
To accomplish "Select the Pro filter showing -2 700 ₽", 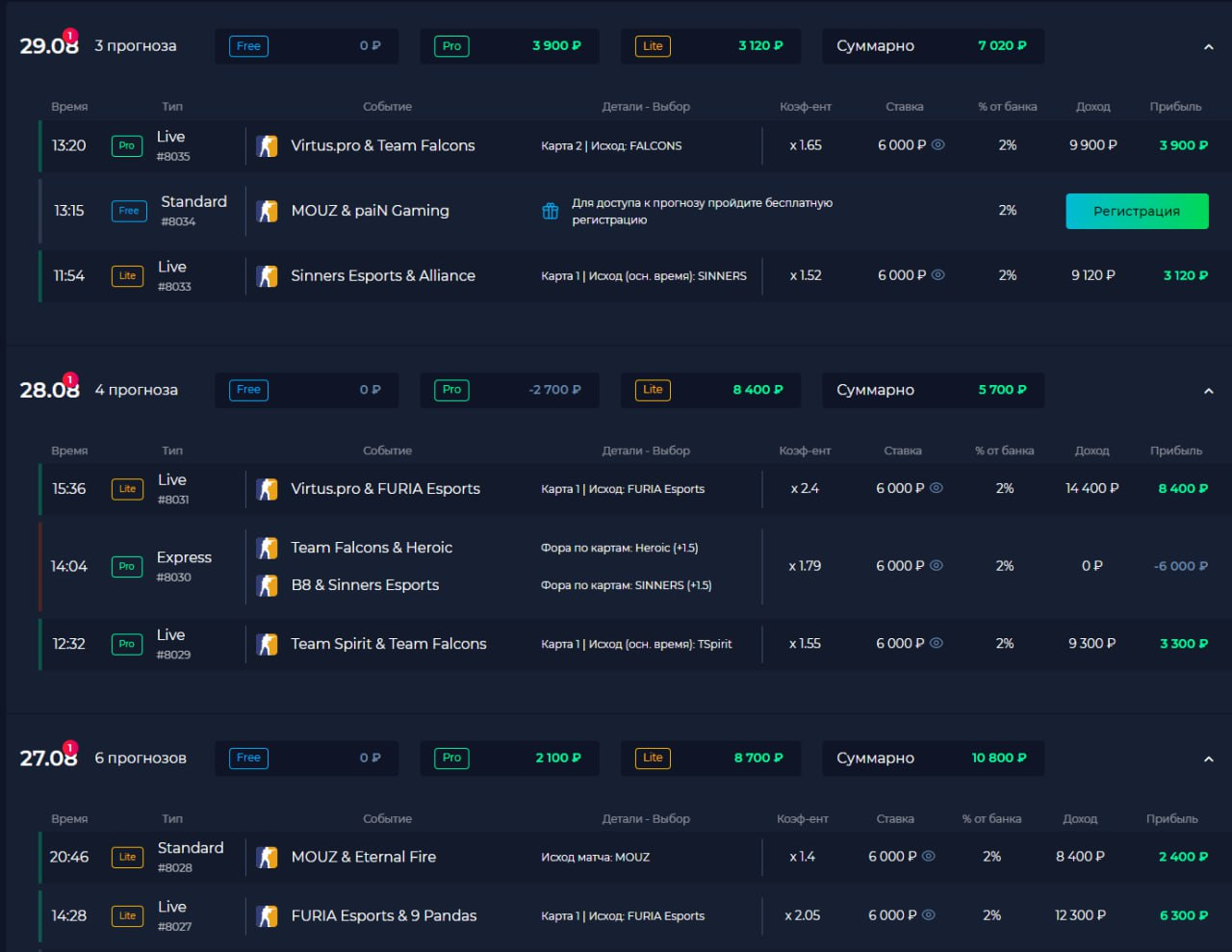I will [509, 390].
